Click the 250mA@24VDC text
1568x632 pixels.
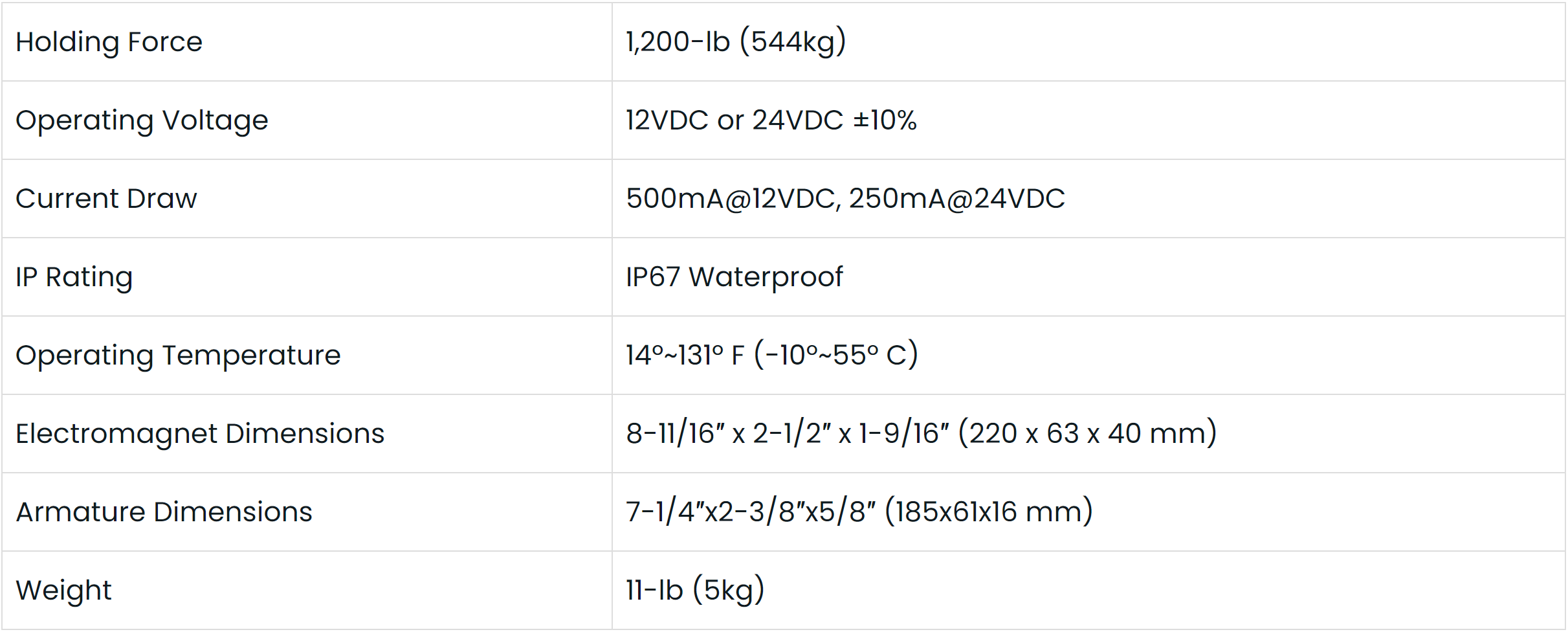click(x=956, y=199)
